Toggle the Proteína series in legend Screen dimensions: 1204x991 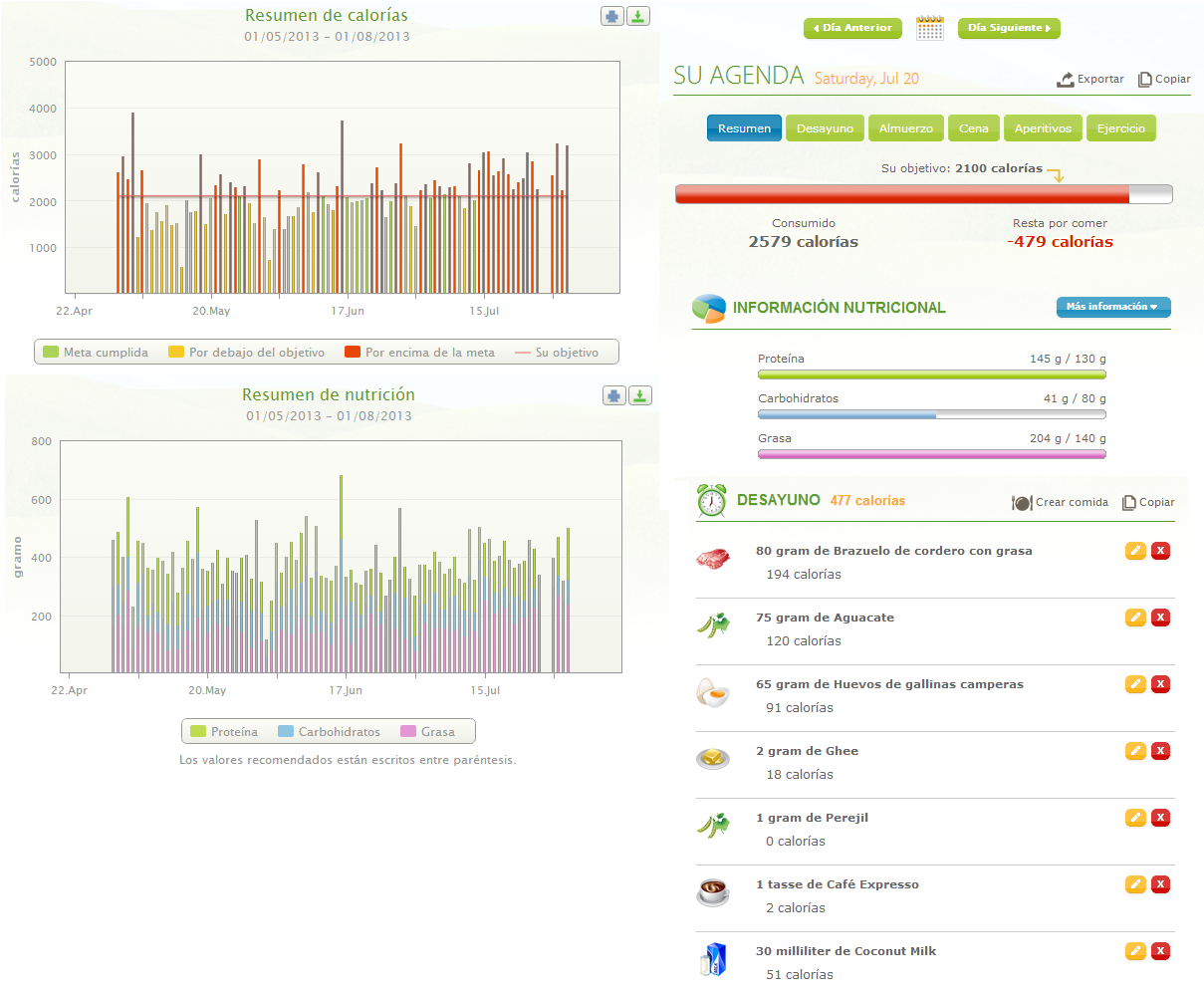224,732
